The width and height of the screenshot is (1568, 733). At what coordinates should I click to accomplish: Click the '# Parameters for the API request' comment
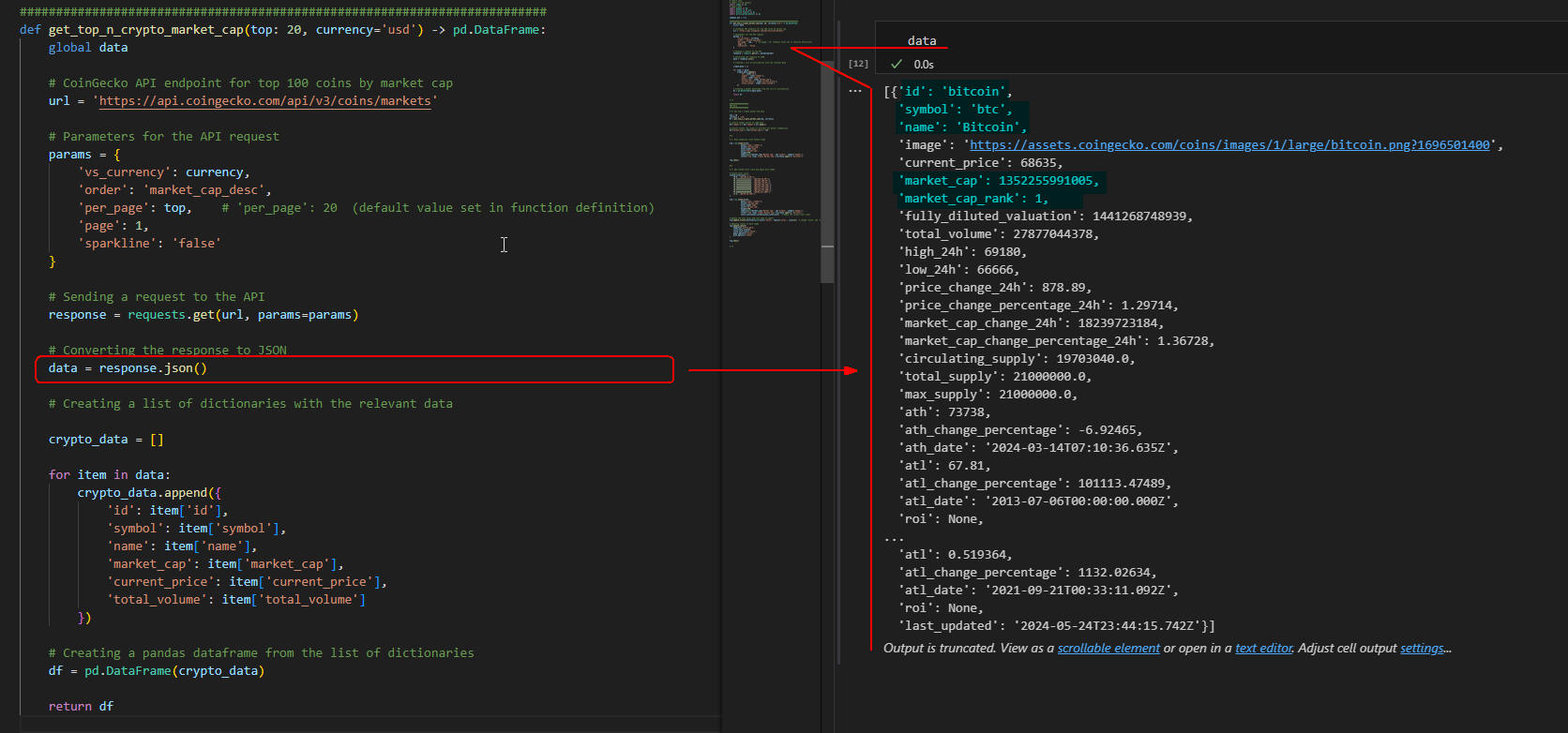pyautogui.click(x=164, y=137)
